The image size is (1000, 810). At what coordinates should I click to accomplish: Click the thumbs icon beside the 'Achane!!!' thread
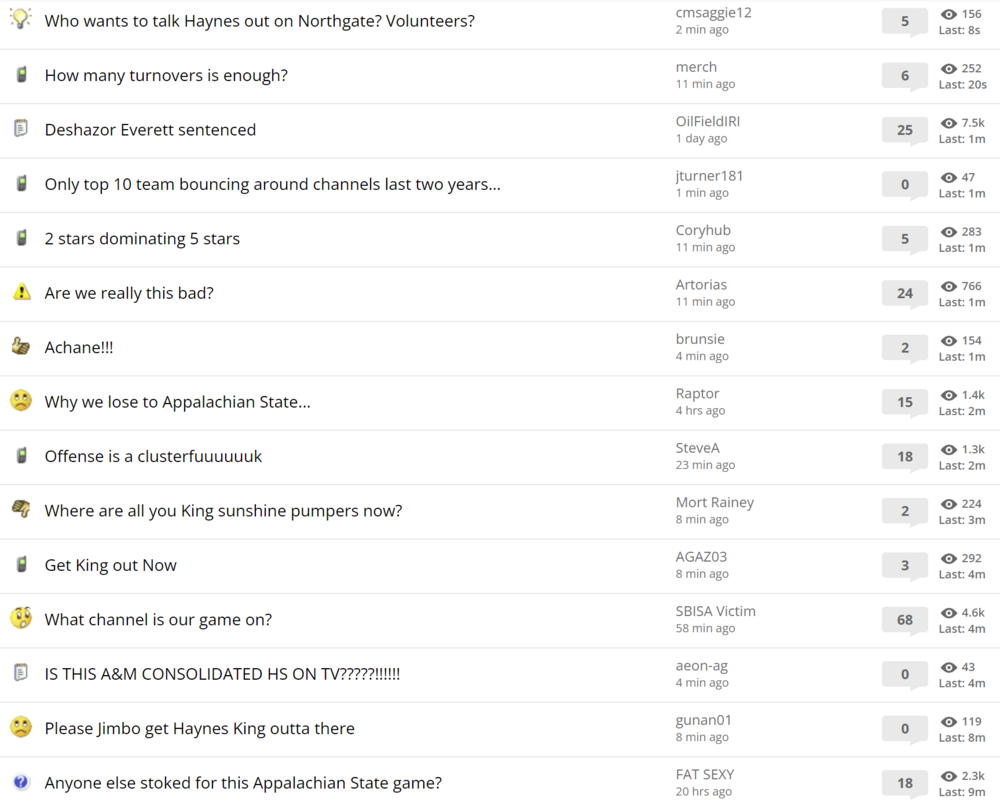click(21, 347)
